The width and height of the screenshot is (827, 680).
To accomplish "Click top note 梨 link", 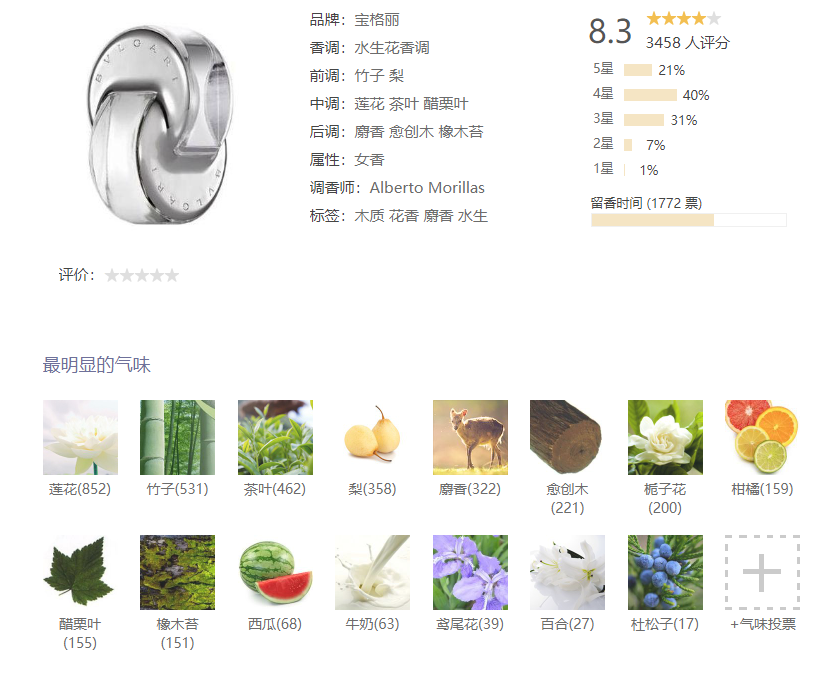I will 397,76.
